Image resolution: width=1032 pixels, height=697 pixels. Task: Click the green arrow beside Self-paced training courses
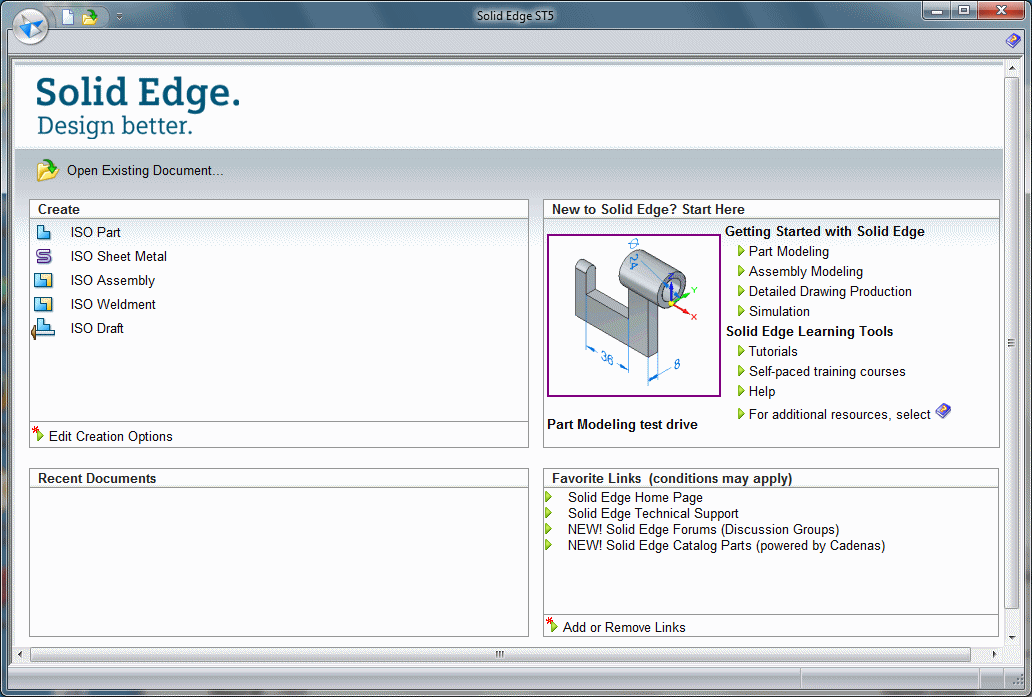(x=741, y=371)
